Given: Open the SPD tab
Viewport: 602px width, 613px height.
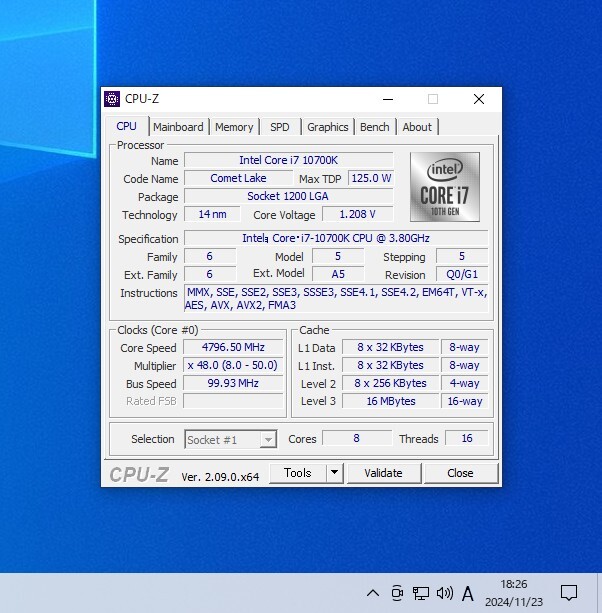Looking at the screenshot, I should coord(280,127).
